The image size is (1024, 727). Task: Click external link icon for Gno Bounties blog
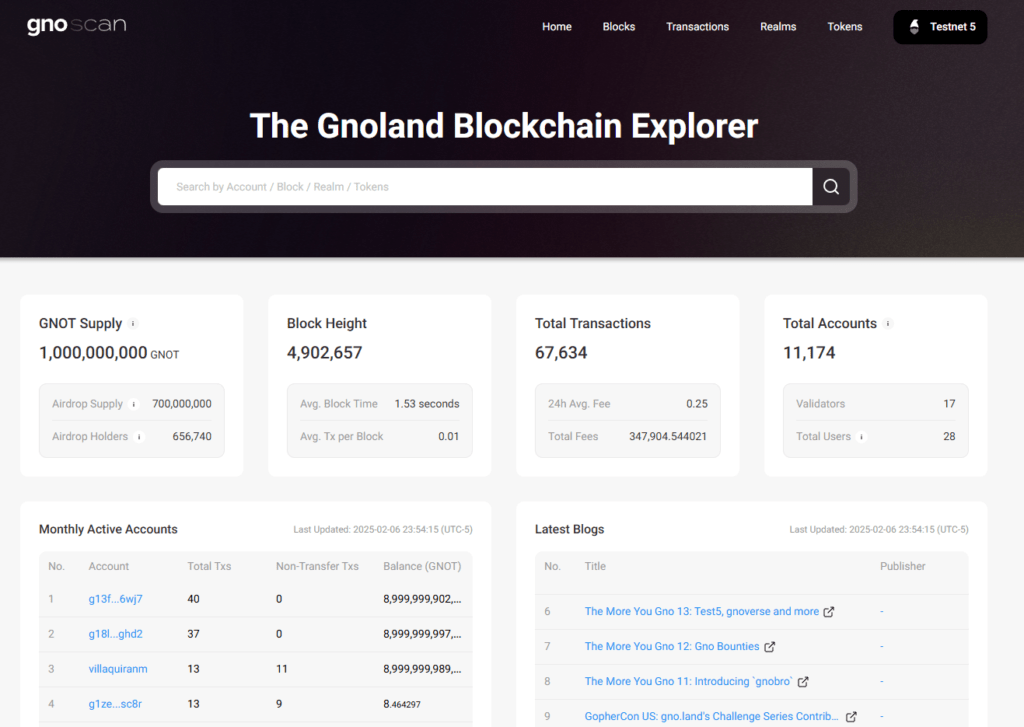point(770,647)
